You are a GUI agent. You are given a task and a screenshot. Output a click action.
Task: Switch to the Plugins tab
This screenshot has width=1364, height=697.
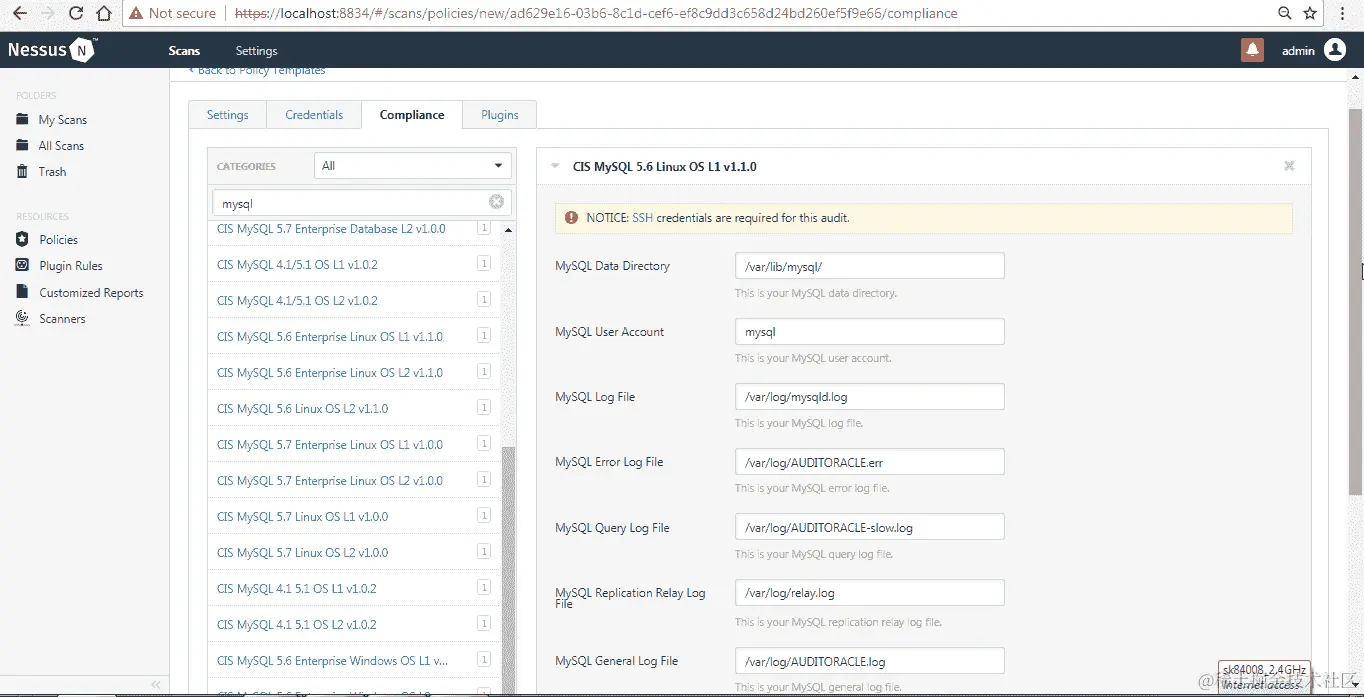[500, 115]
